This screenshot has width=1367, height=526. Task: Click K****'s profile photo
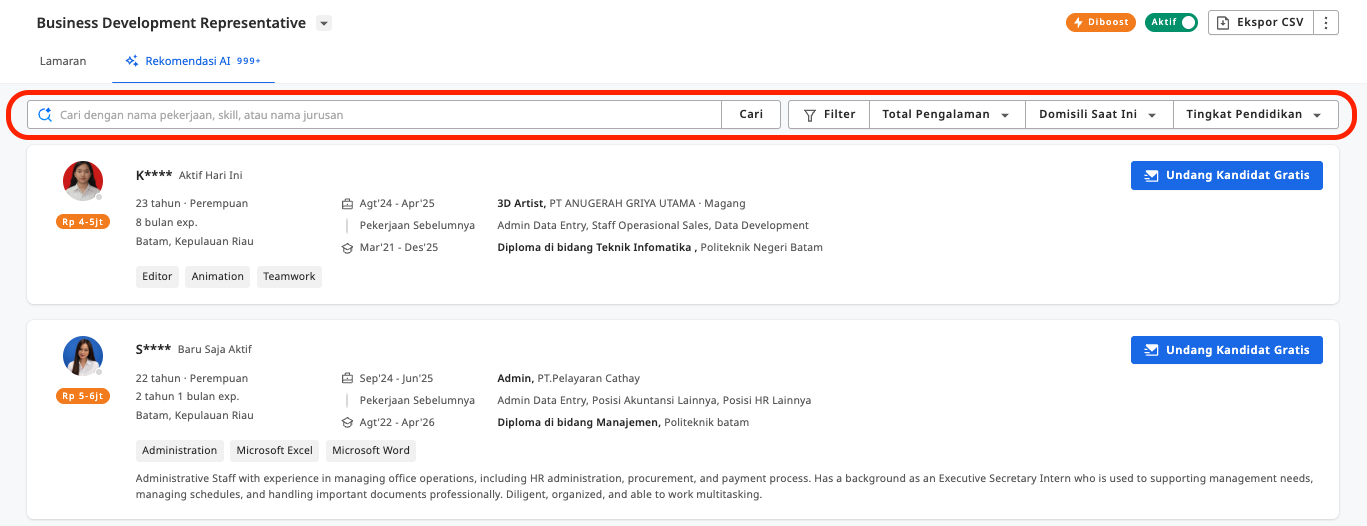(x=83, y=181)
